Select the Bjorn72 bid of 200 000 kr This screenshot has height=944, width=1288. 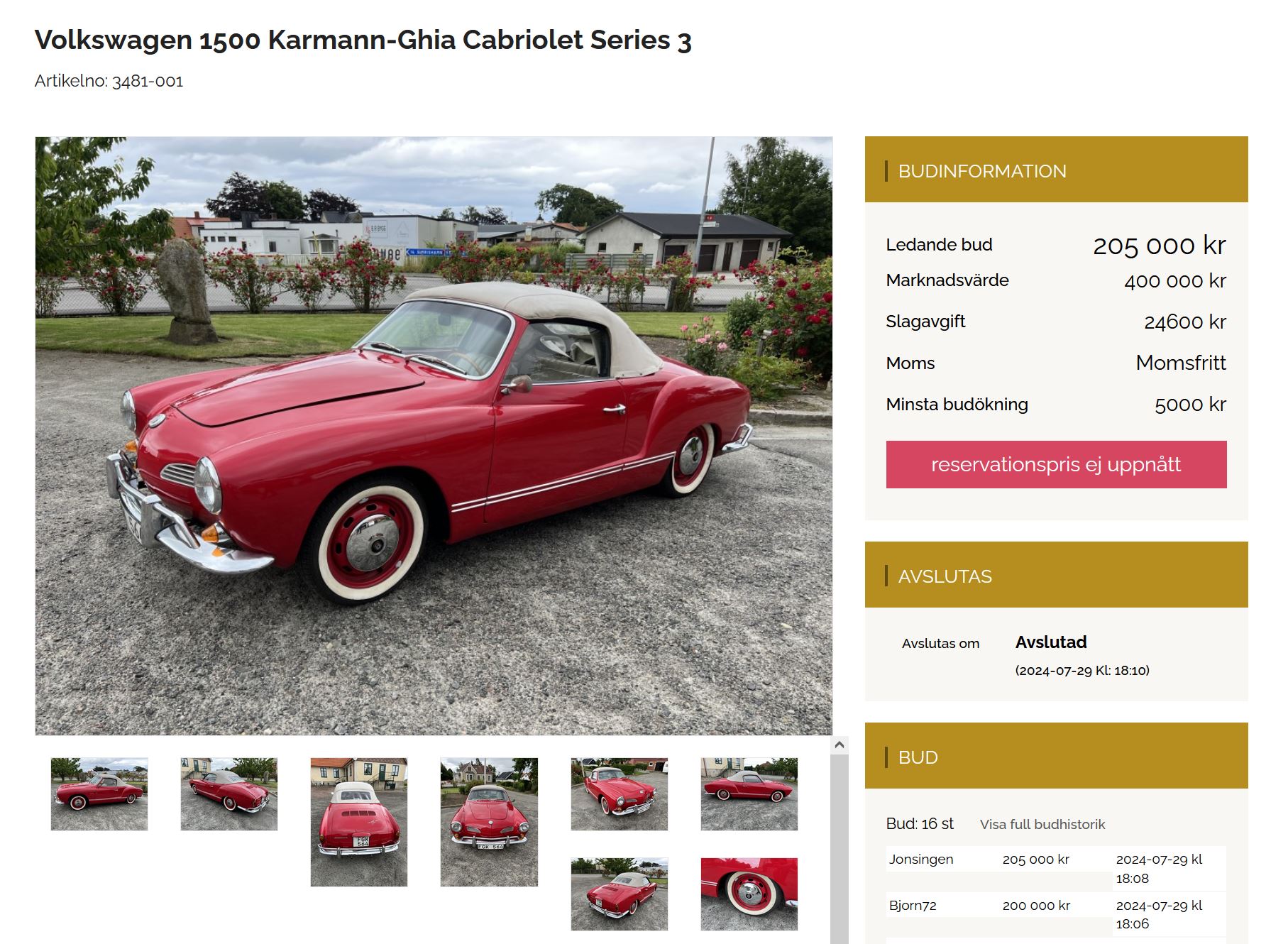[1035, 906]
